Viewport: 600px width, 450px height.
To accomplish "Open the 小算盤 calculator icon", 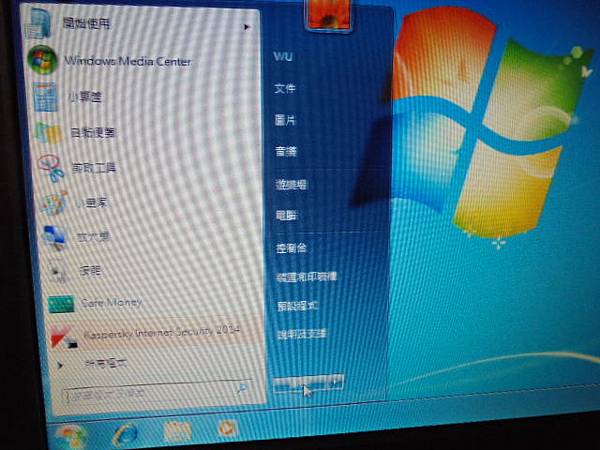I will pyautogui.click(x=46, y=98).
